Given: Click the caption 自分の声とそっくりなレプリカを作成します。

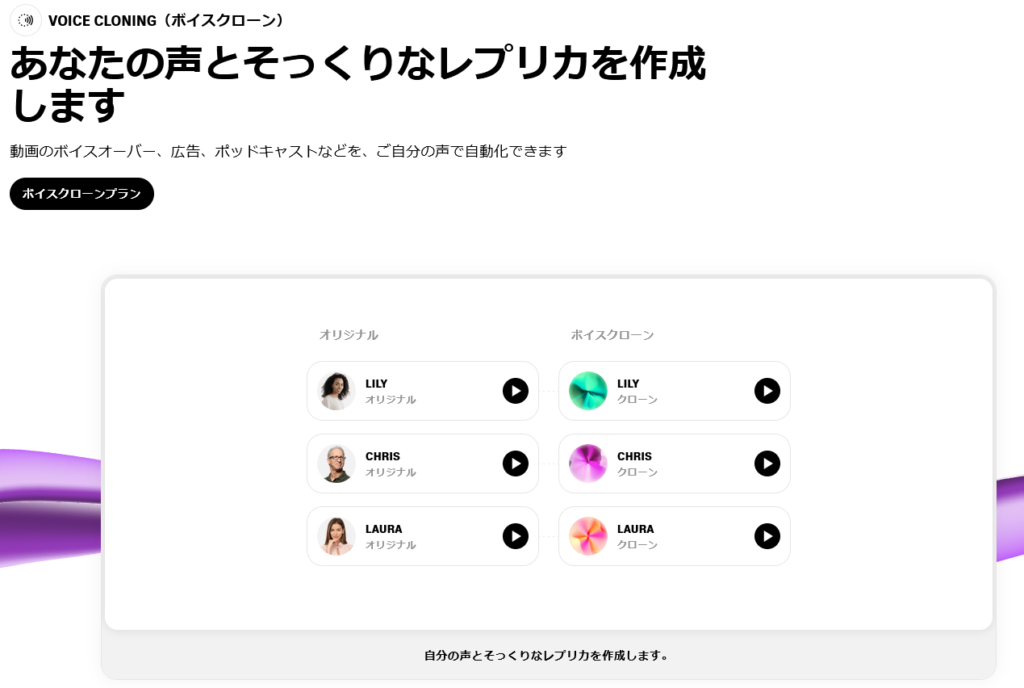Looking at the screenshot, I should (546, 655).
